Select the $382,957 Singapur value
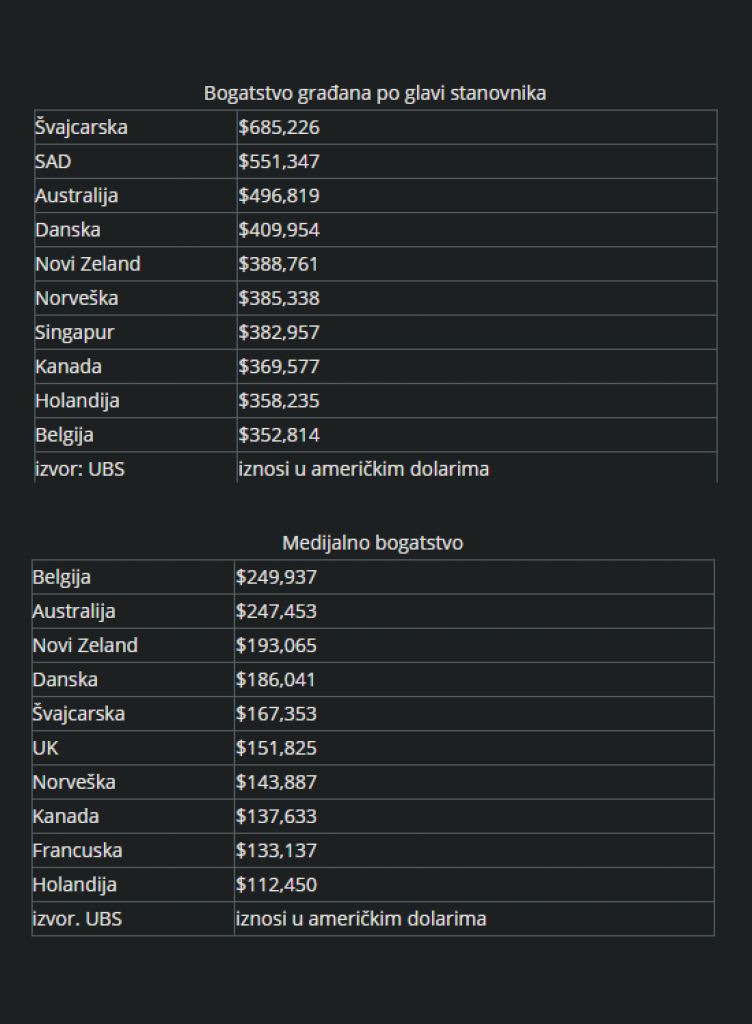The image size is (752, 1024). (x=279, y=332)
